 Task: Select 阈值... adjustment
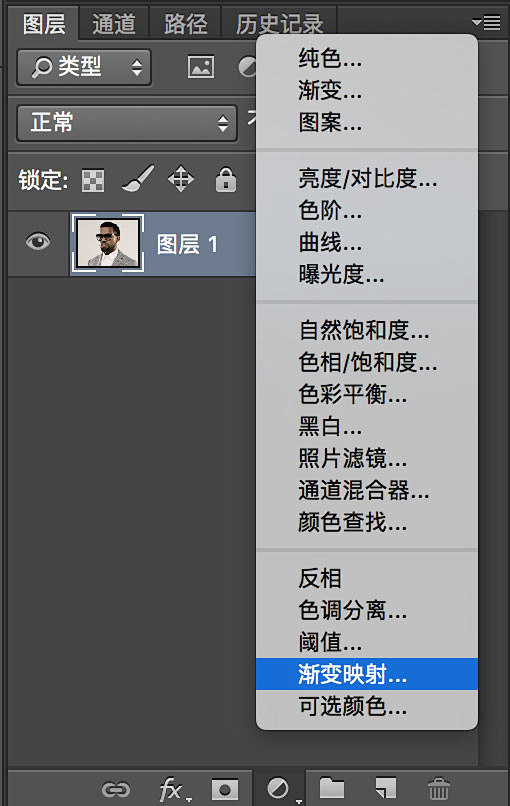tap(367, 642)
